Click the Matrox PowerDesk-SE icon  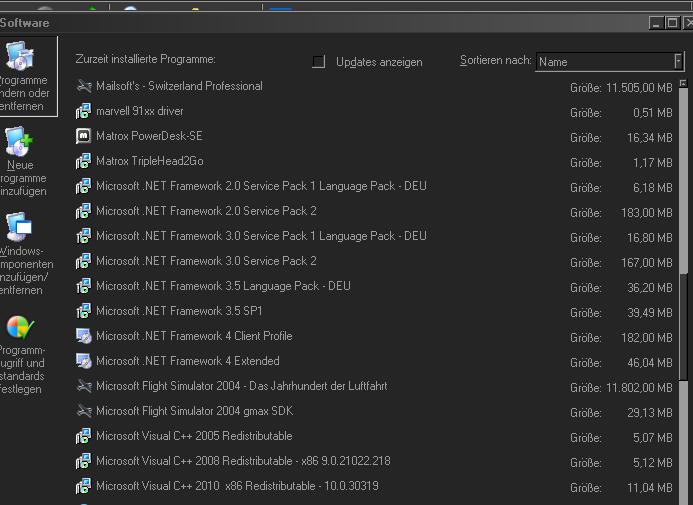pyautogui.click(x=84, y=136)
